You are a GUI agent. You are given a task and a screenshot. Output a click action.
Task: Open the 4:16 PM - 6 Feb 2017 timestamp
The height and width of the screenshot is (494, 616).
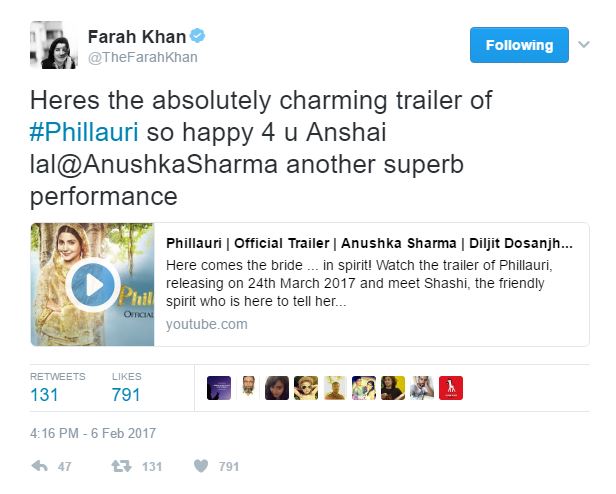coord(94,433)
